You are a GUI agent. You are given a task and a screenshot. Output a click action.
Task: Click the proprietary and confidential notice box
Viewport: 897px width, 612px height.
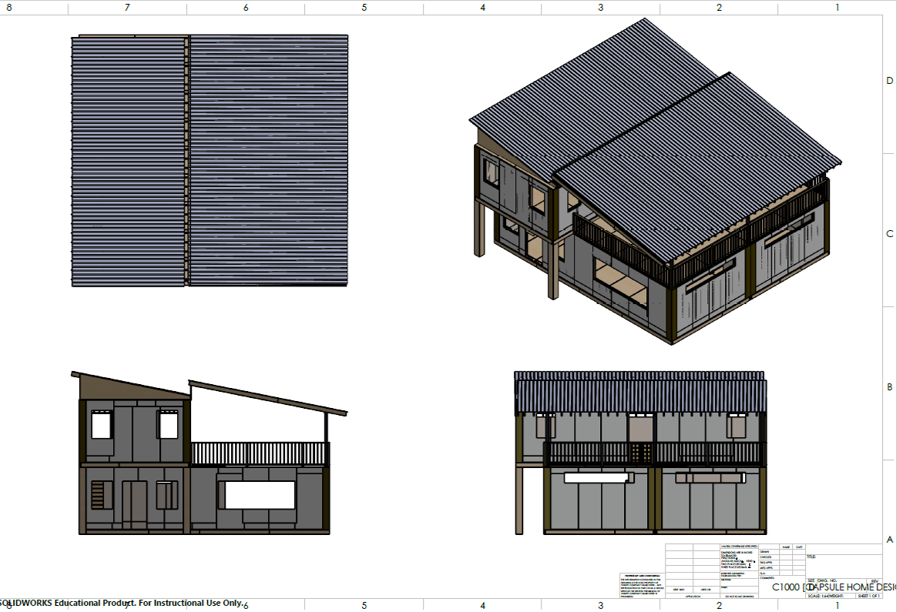click(641, 586)
